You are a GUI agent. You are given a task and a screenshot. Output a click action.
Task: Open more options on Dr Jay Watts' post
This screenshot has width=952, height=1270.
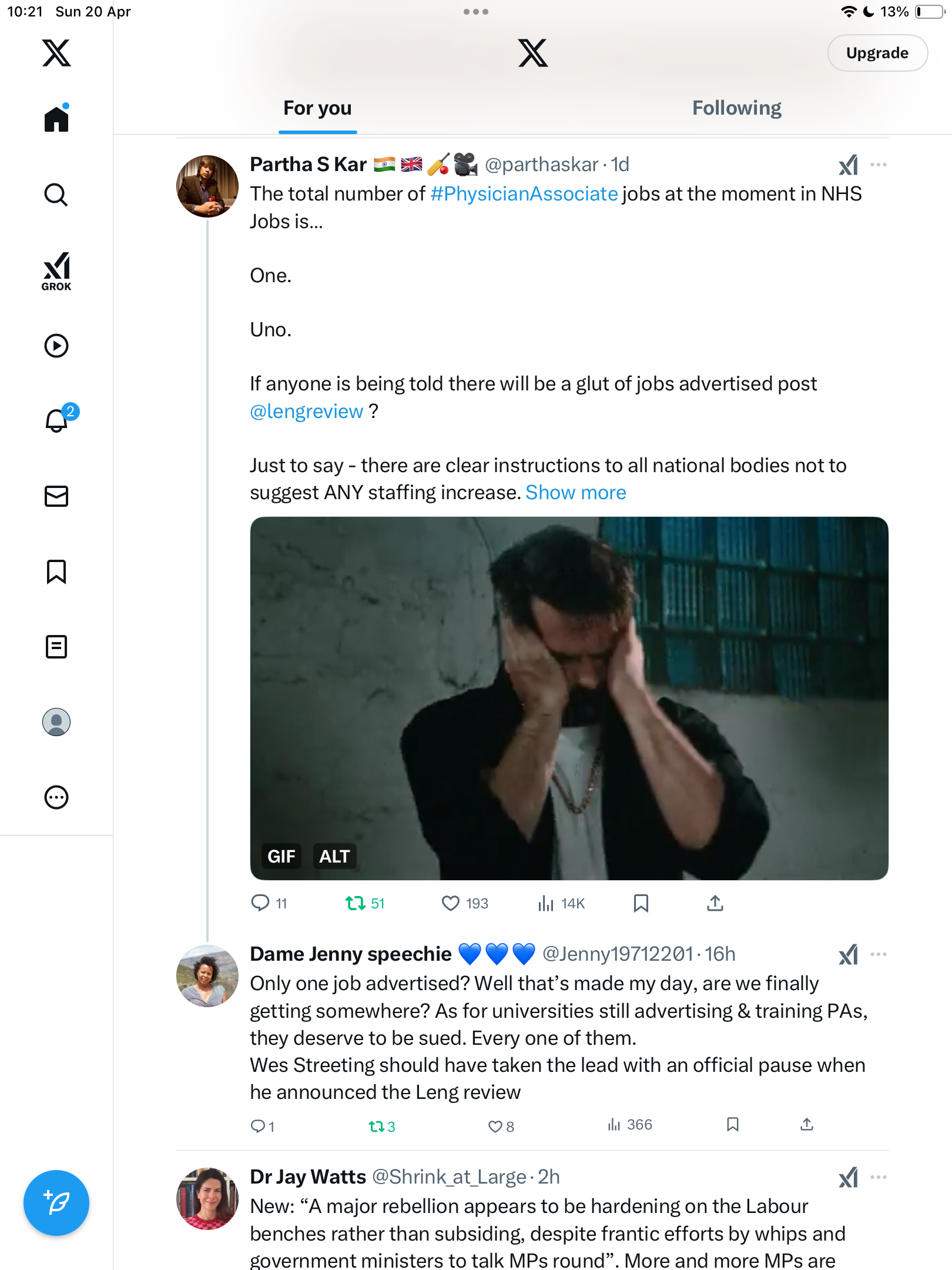(x=879, y=1177)
